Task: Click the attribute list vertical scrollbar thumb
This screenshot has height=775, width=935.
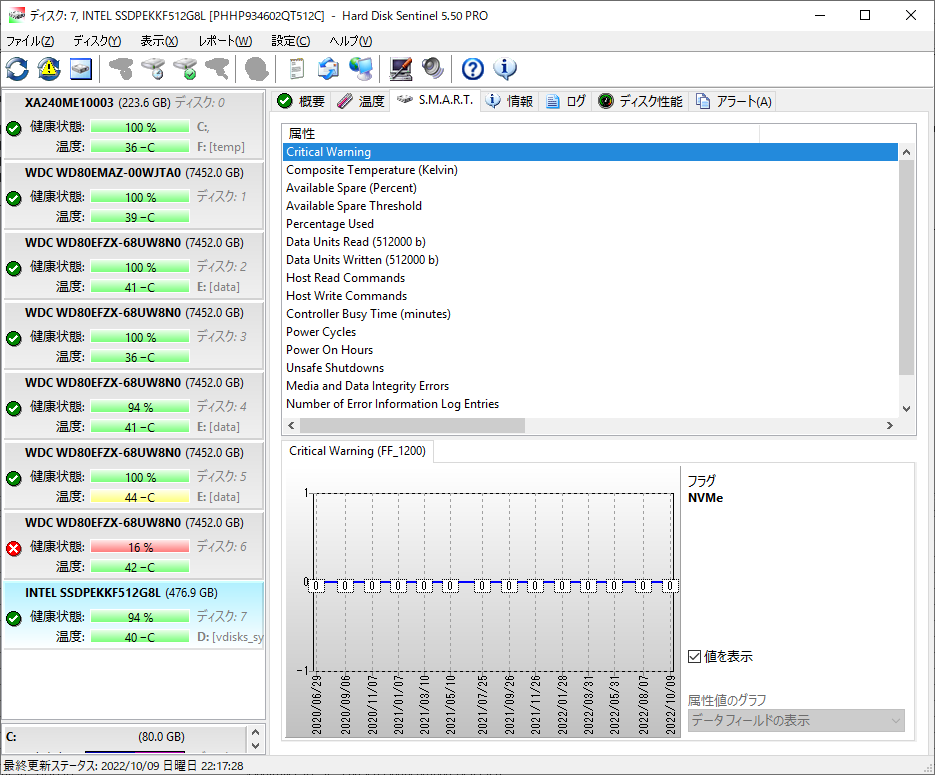Action: point(906,268)
